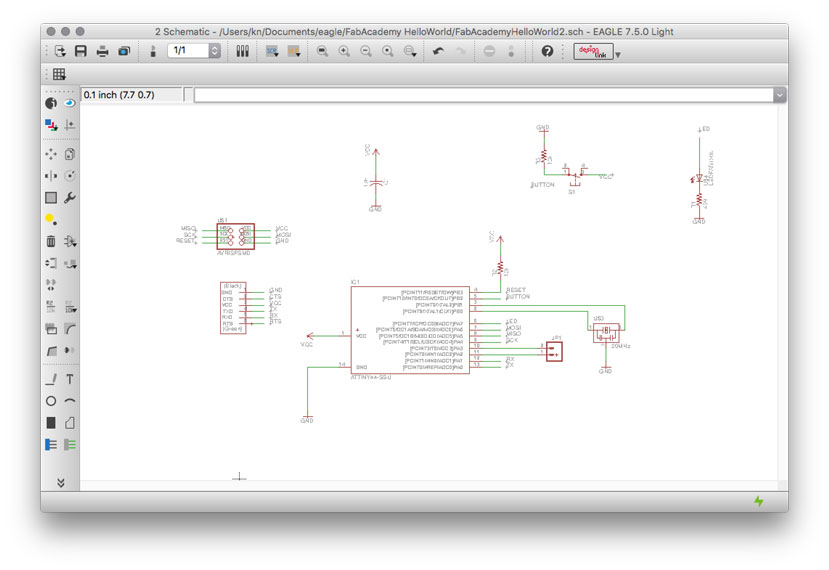Select the Show eye tool
The width and height of the screenshot is (829, 570).
(70, 103)
